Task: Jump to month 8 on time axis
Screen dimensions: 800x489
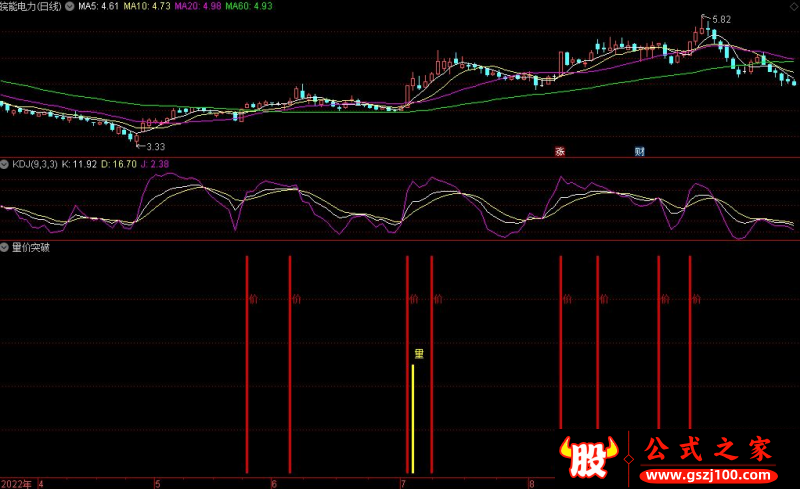Action: pos(532,484)
